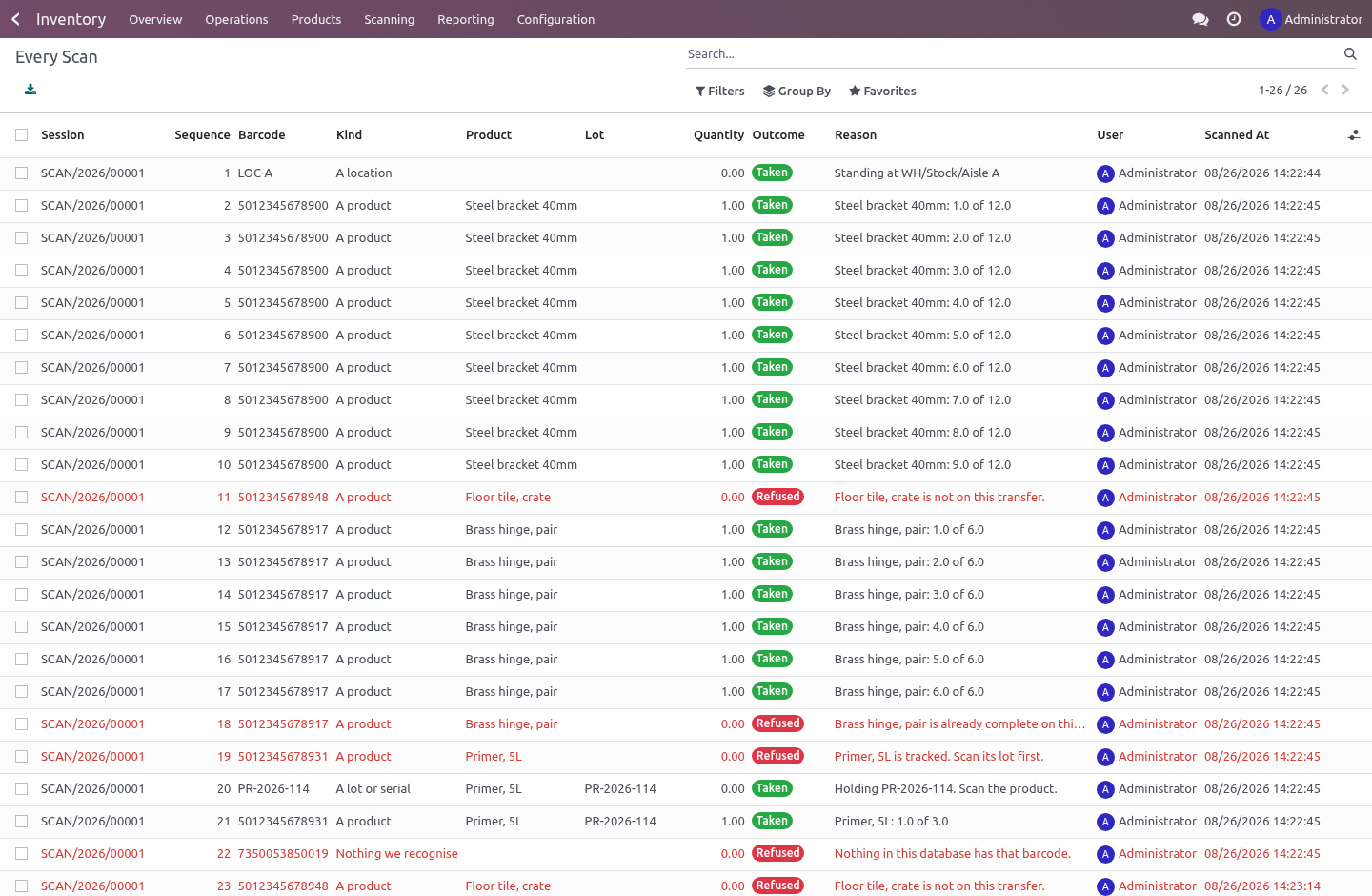This screenshot has height=896, width=1372.
Task: Check the PR-2026-114 barcode row checkbox
Action: [x=21, y=789]
